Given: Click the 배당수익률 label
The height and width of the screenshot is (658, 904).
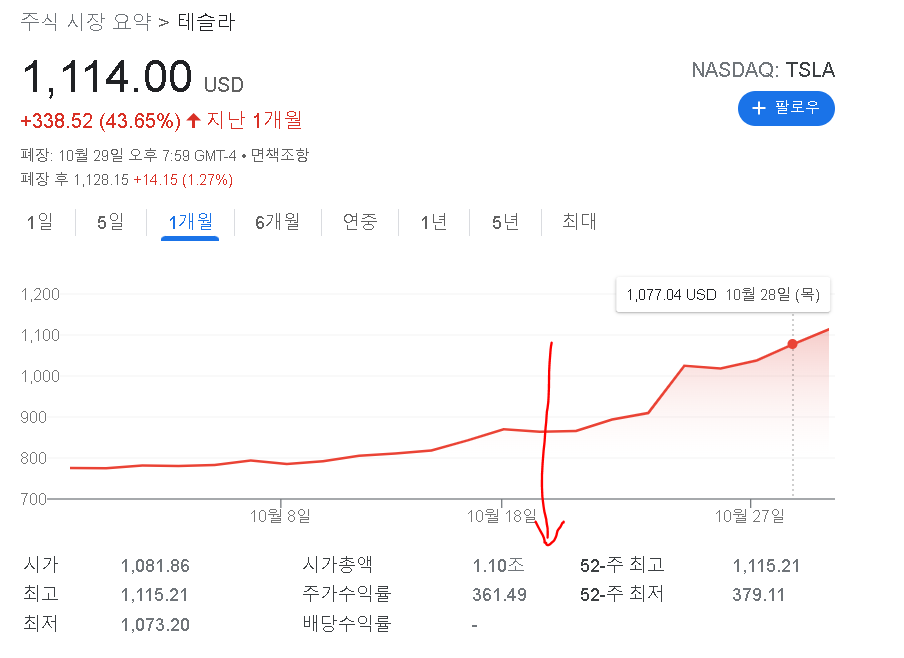Looking at the screenshot, I should pyautogui.click(x=347, y=624).
